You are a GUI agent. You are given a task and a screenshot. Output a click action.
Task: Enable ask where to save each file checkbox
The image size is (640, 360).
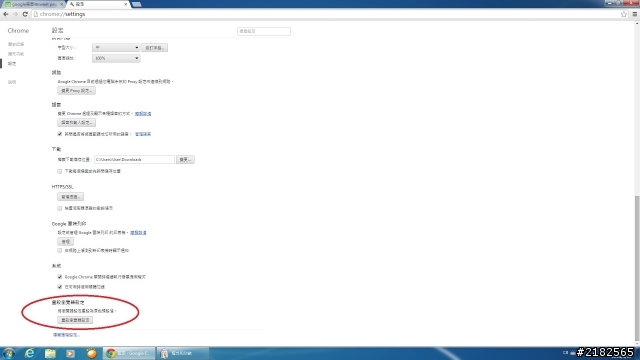point(60,171)
